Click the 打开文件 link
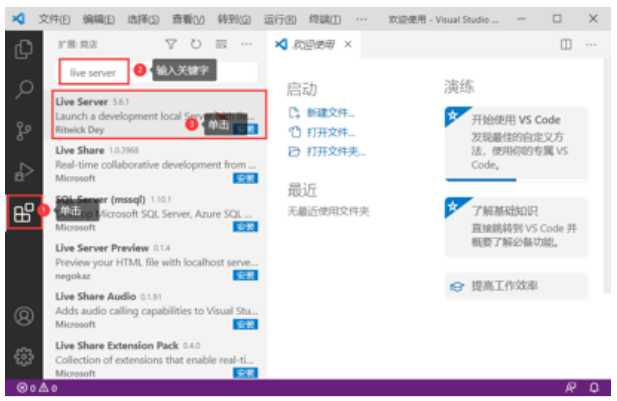 322,132
